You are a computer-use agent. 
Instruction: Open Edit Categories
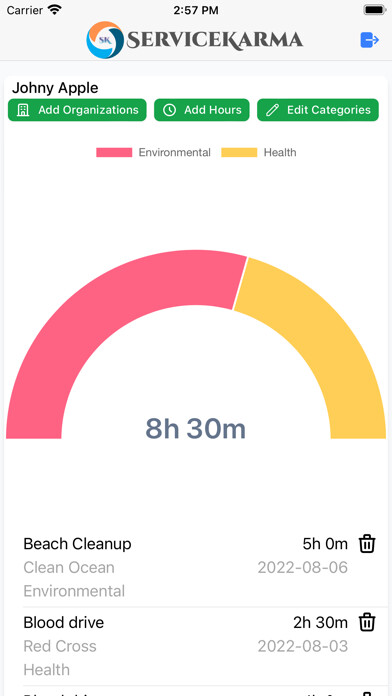(x=318, y=110)
